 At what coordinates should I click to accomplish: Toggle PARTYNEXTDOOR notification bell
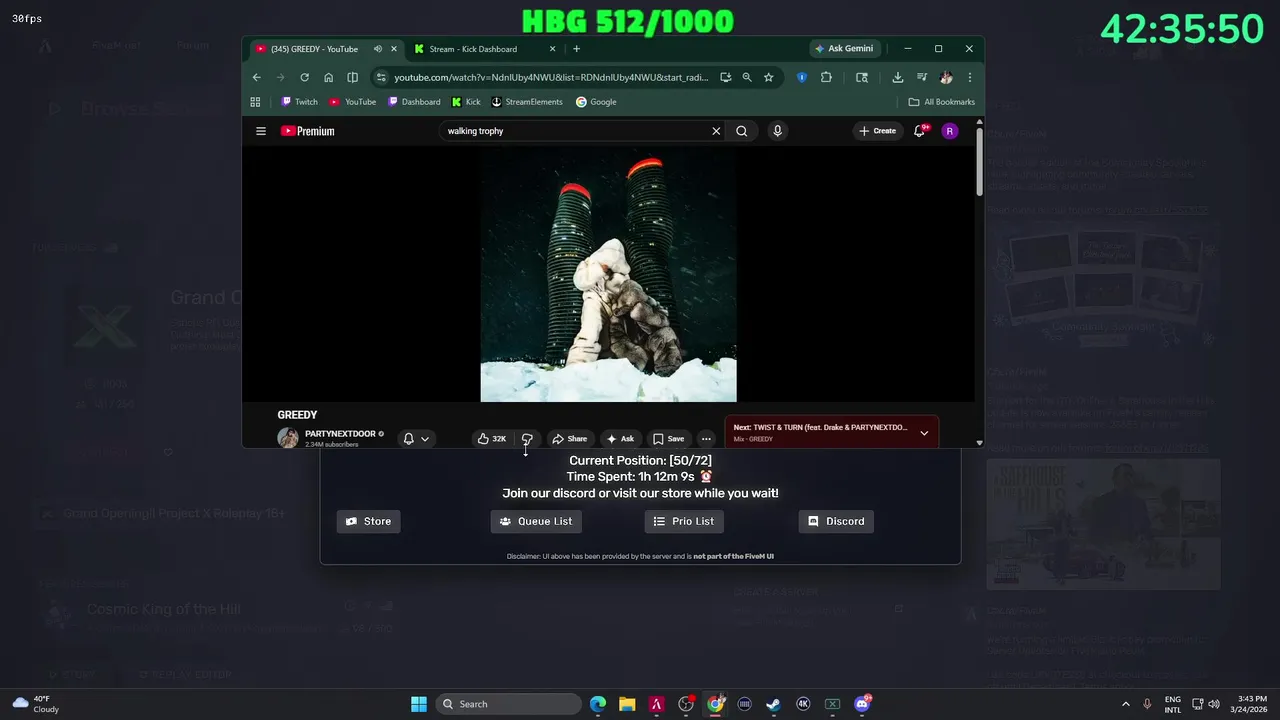click(x=408, y=439)
